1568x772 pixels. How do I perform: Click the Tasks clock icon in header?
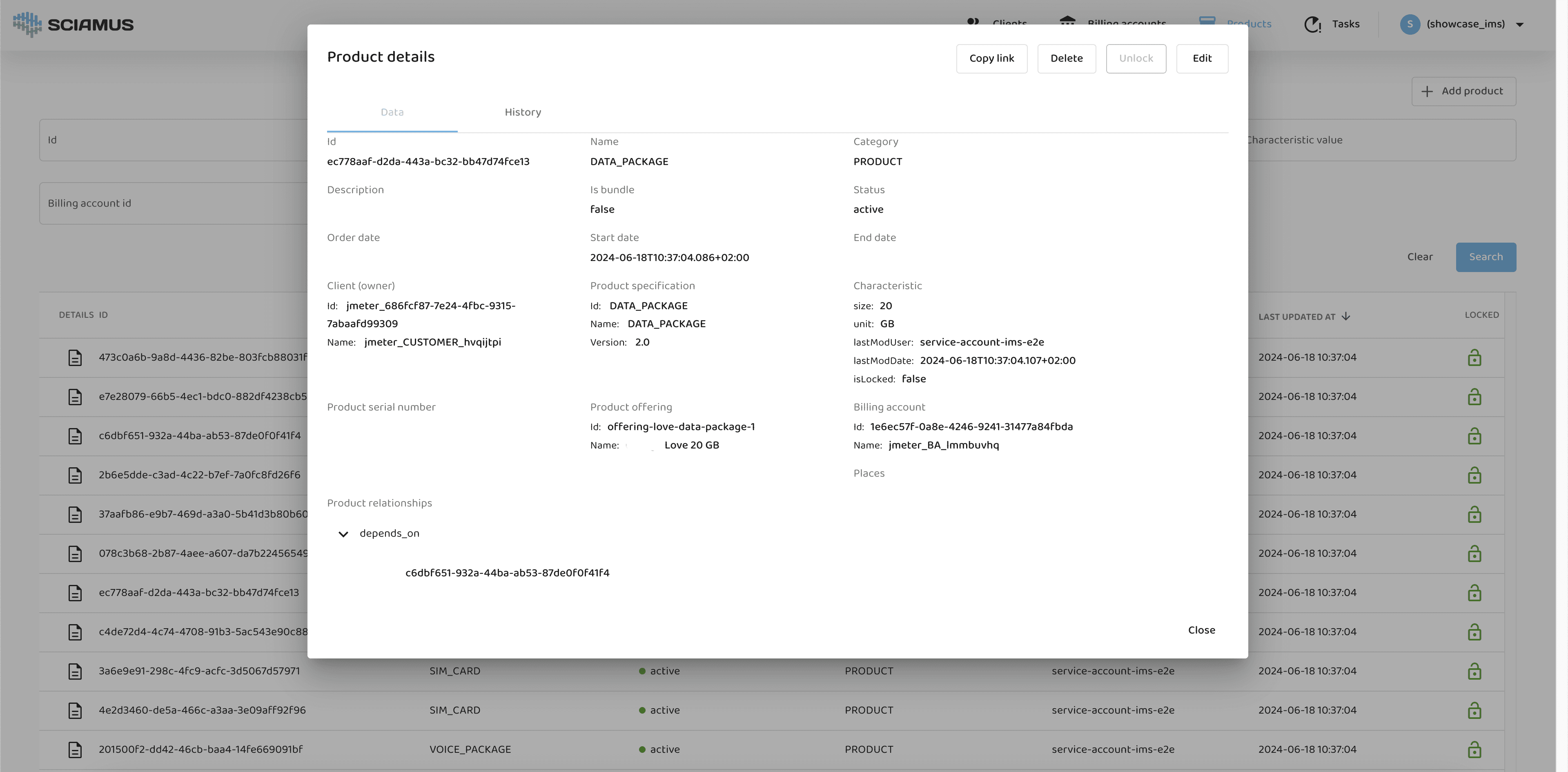tap(1312, 25)
